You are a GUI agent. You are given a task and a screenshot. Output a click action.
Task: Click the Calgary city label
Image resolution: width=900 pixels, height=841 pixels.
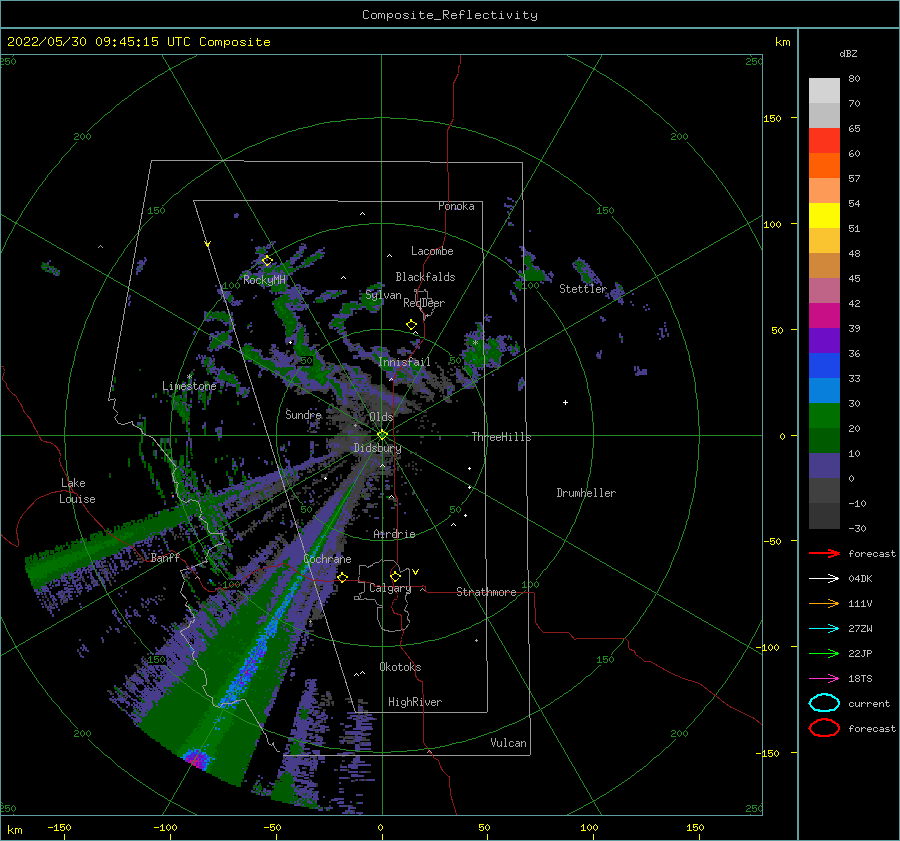point(390,588)
